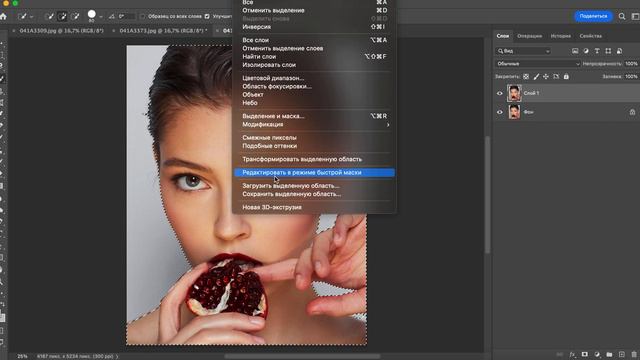Open the layer filter 'Вид' dropdown

click(523, 51)
